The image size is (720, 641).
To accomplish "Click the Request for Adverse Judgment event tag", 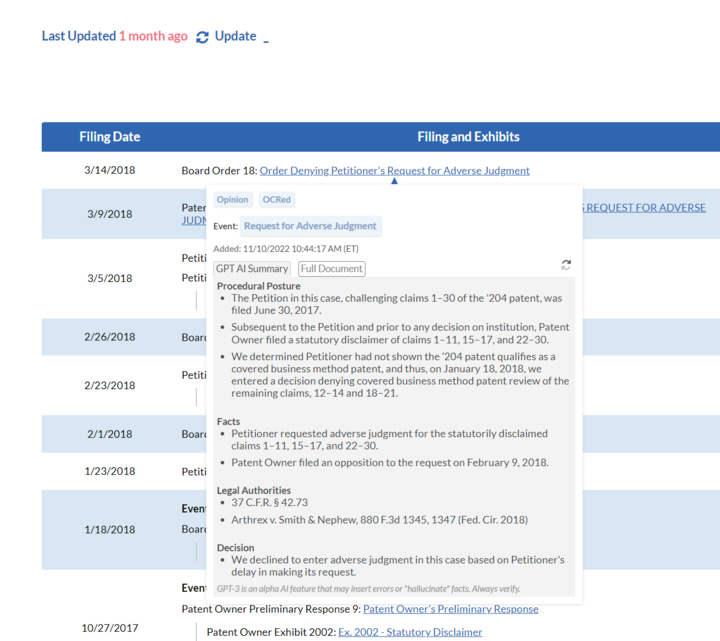I will (x=310, y=226).
